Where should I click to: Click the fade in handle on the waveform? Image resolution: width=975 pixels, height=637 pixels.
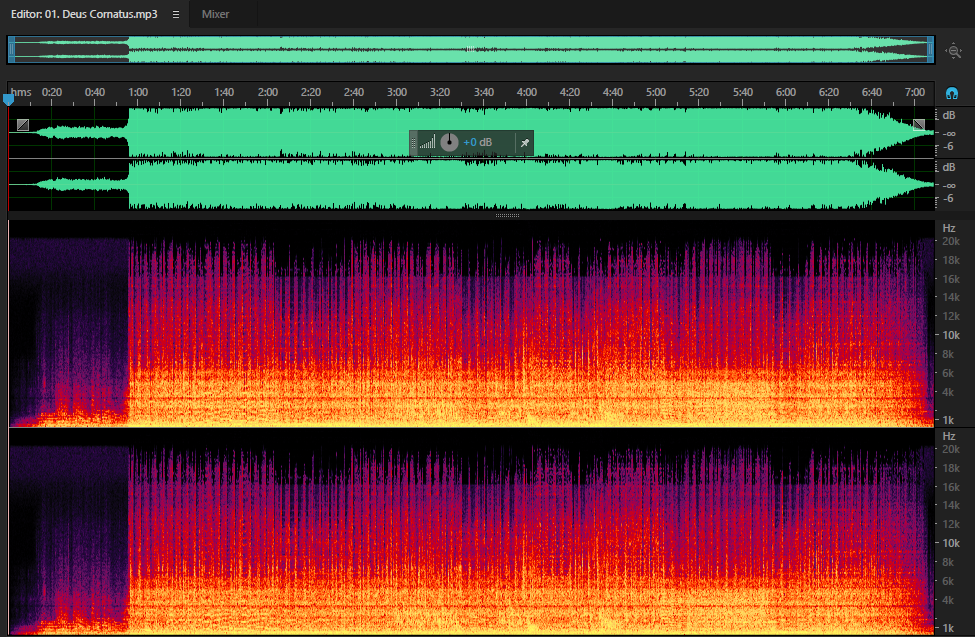23,125
